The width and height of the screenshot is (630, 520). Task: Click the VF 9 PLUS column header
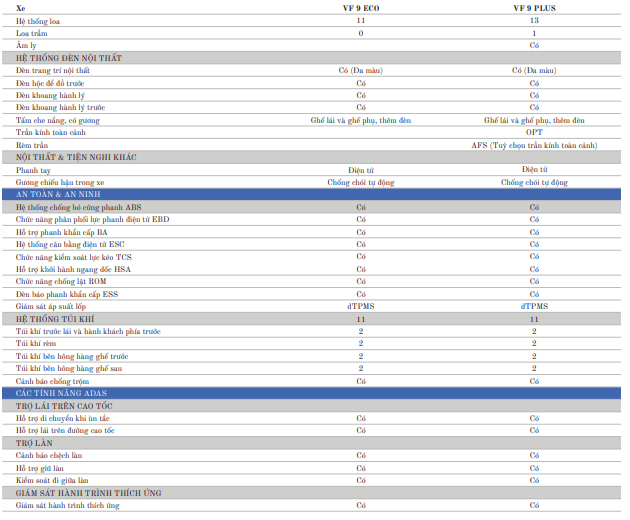(x=534, y=7)
